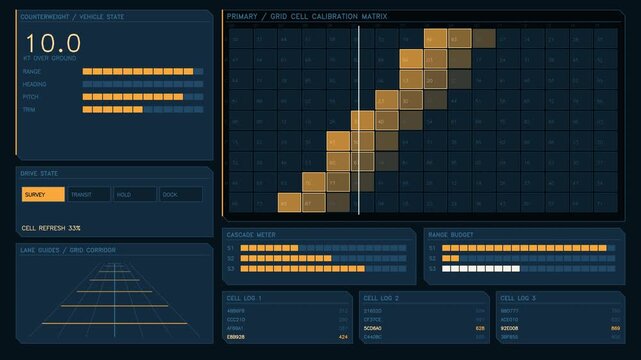Click the KT OVER GROUND label
The image size is (641, 360).
pyautogui.click(x=49, y=58)
